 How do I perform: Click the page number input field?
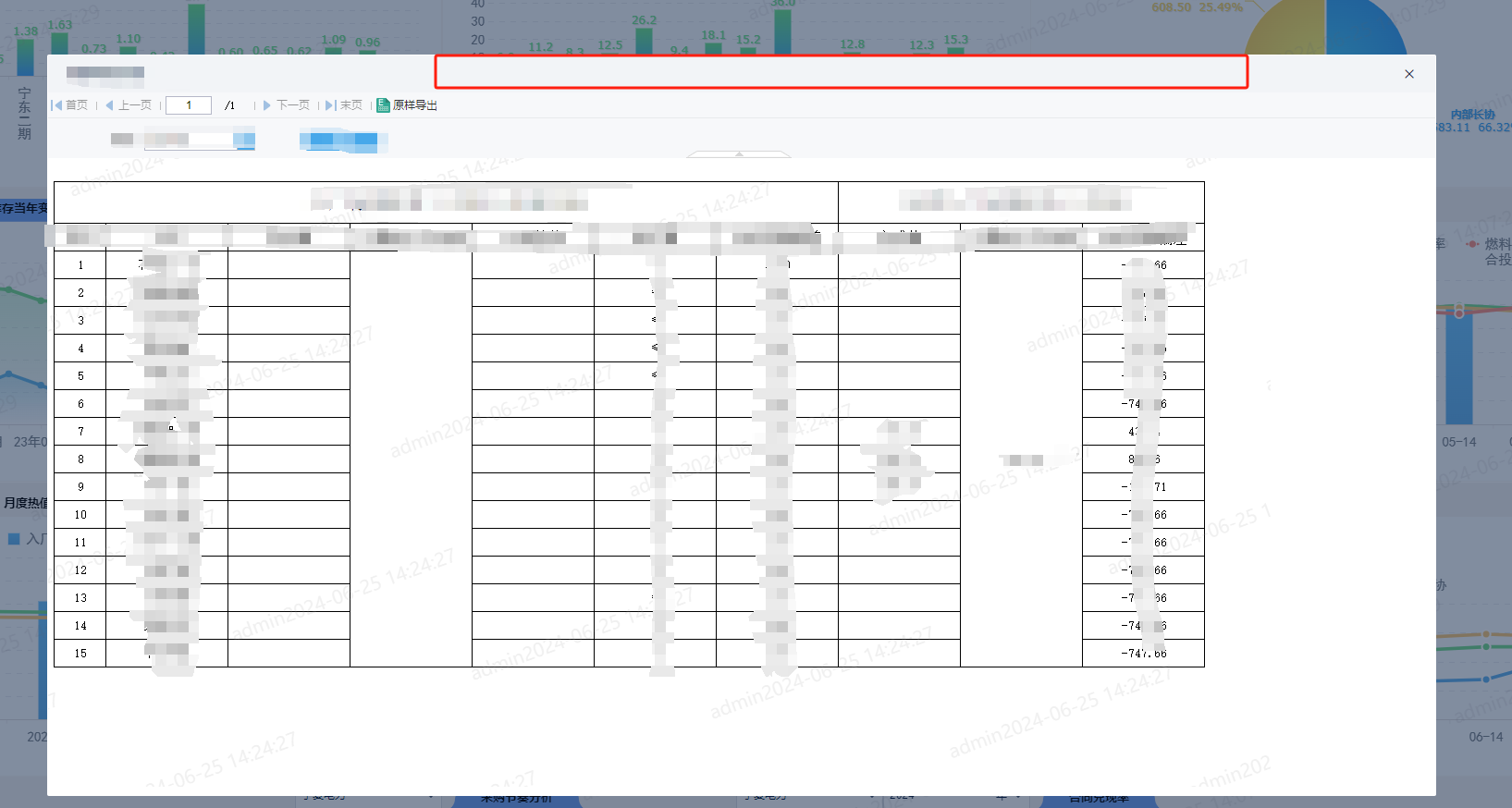click(189, 105)
